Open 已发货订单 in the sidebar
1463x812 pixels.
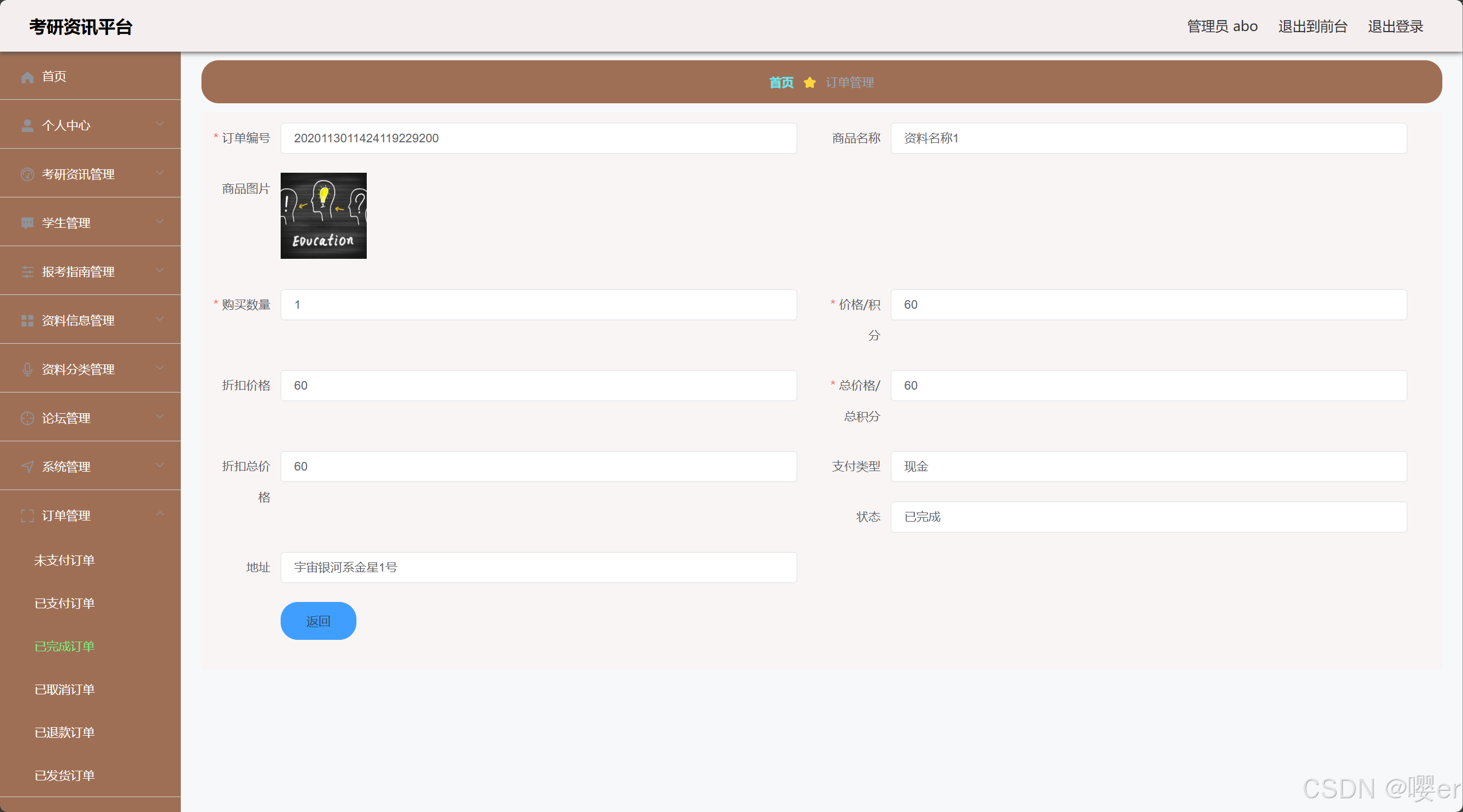[64, 776]
